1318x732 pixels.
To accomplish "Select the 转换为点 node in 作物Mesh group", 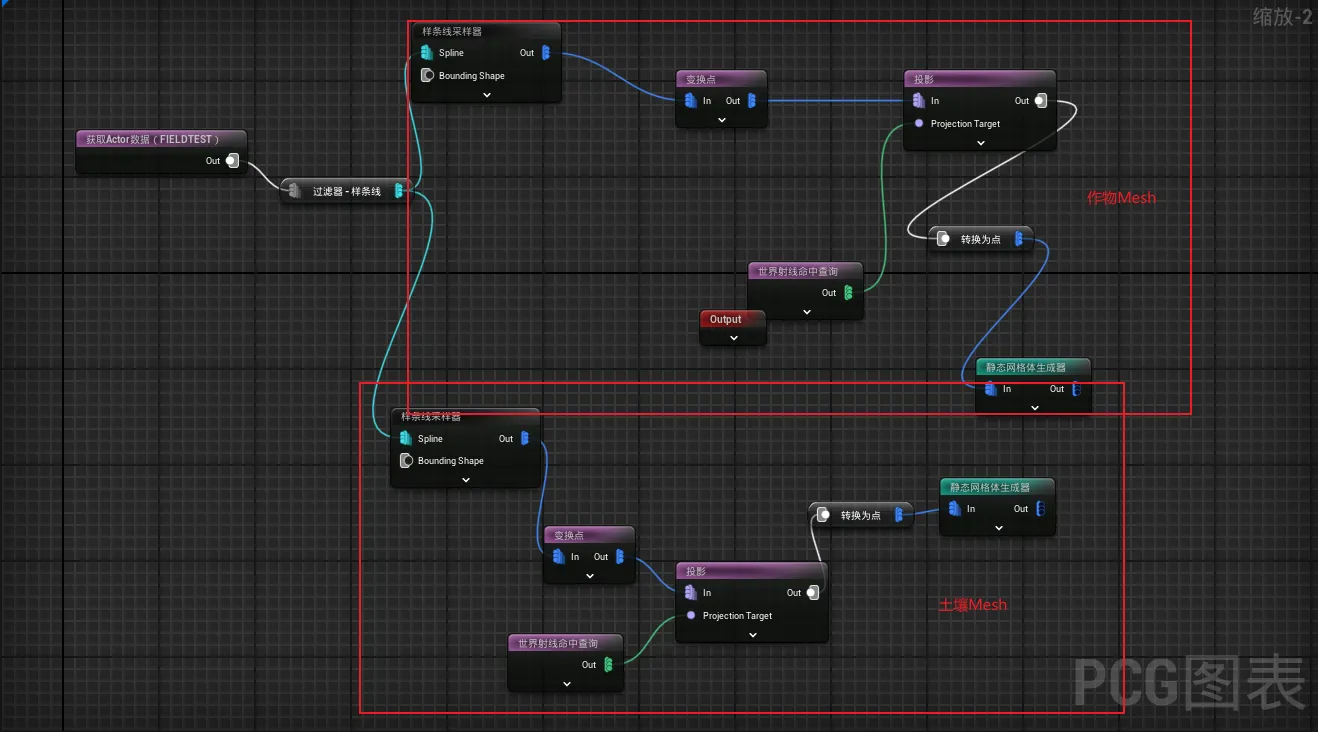I will click(980, 239).
